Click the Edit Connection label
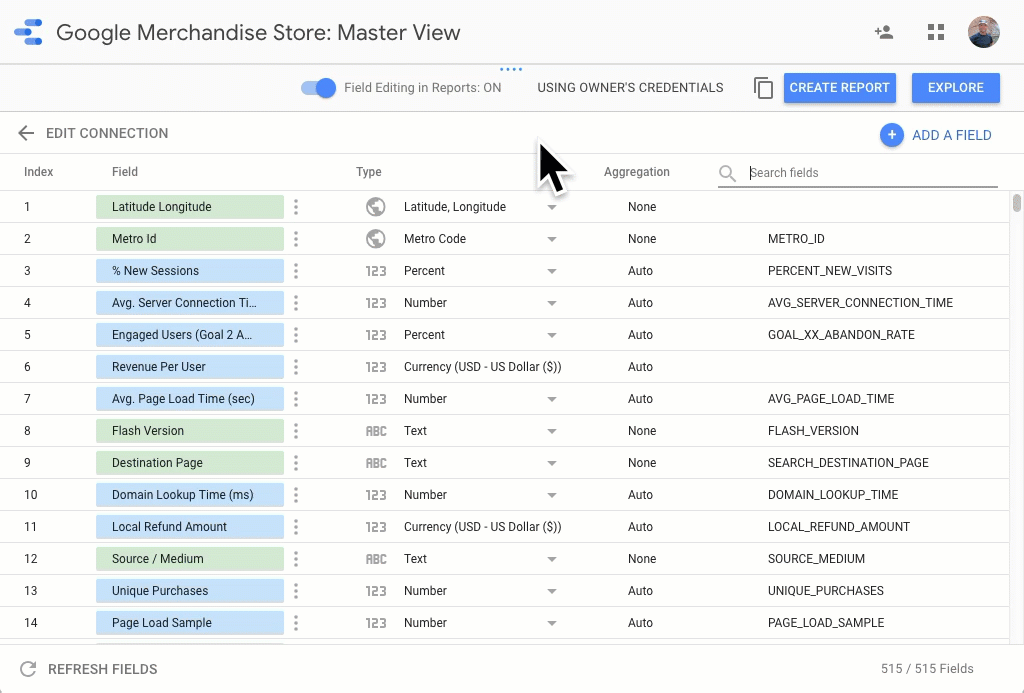This screenshot has height=693, width=1024. tap(107, 133)
